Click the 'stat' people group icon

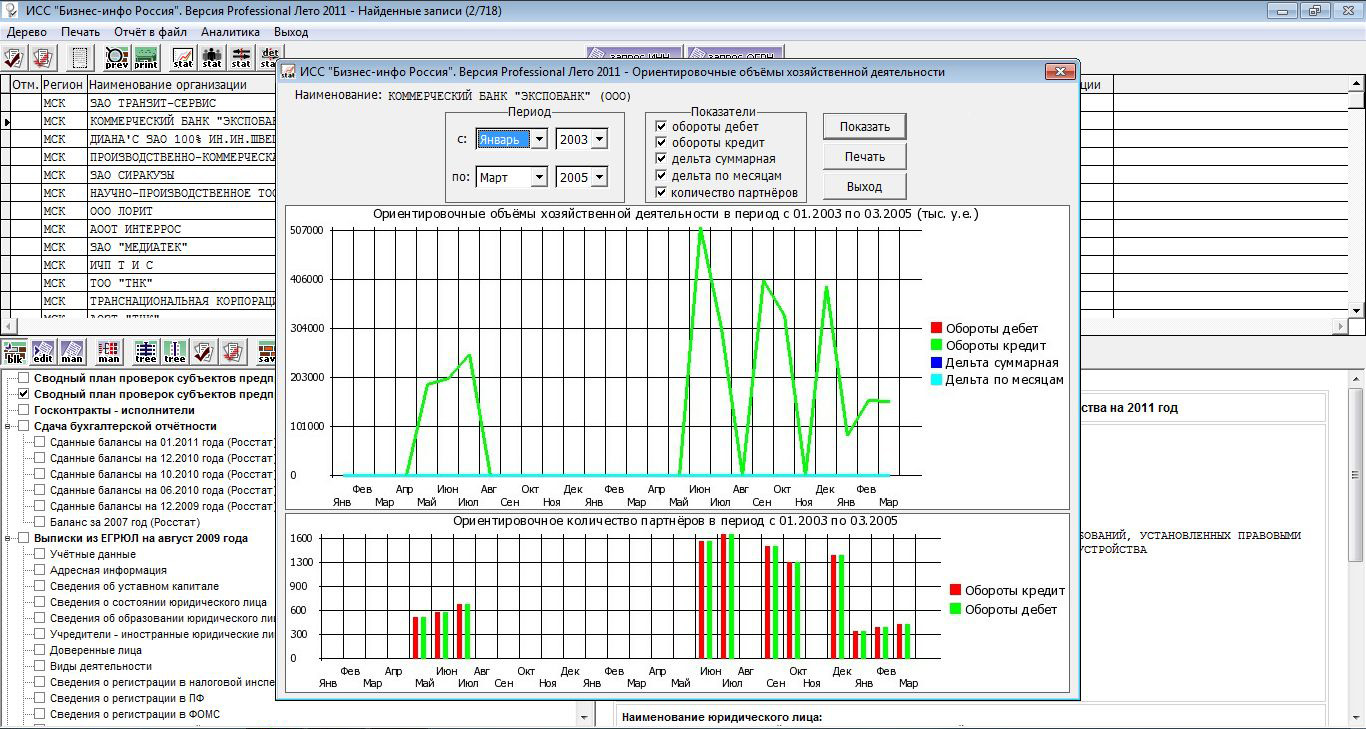click(x=212, y=57)
